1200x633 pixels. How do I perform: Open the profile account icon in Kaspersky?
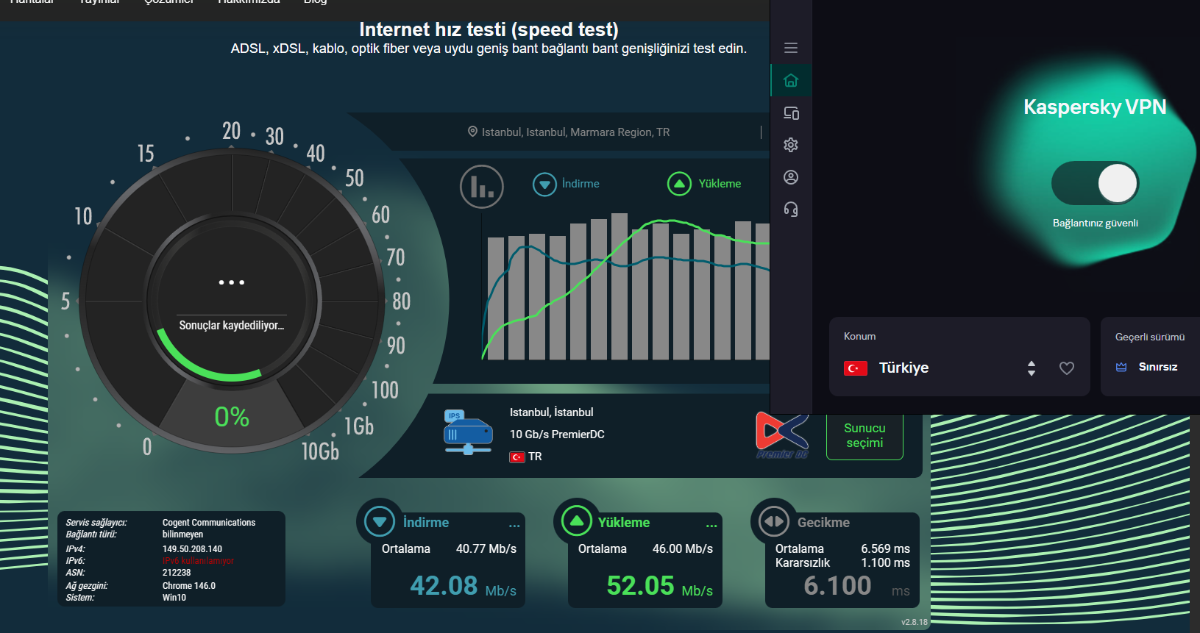pos(791,177)
